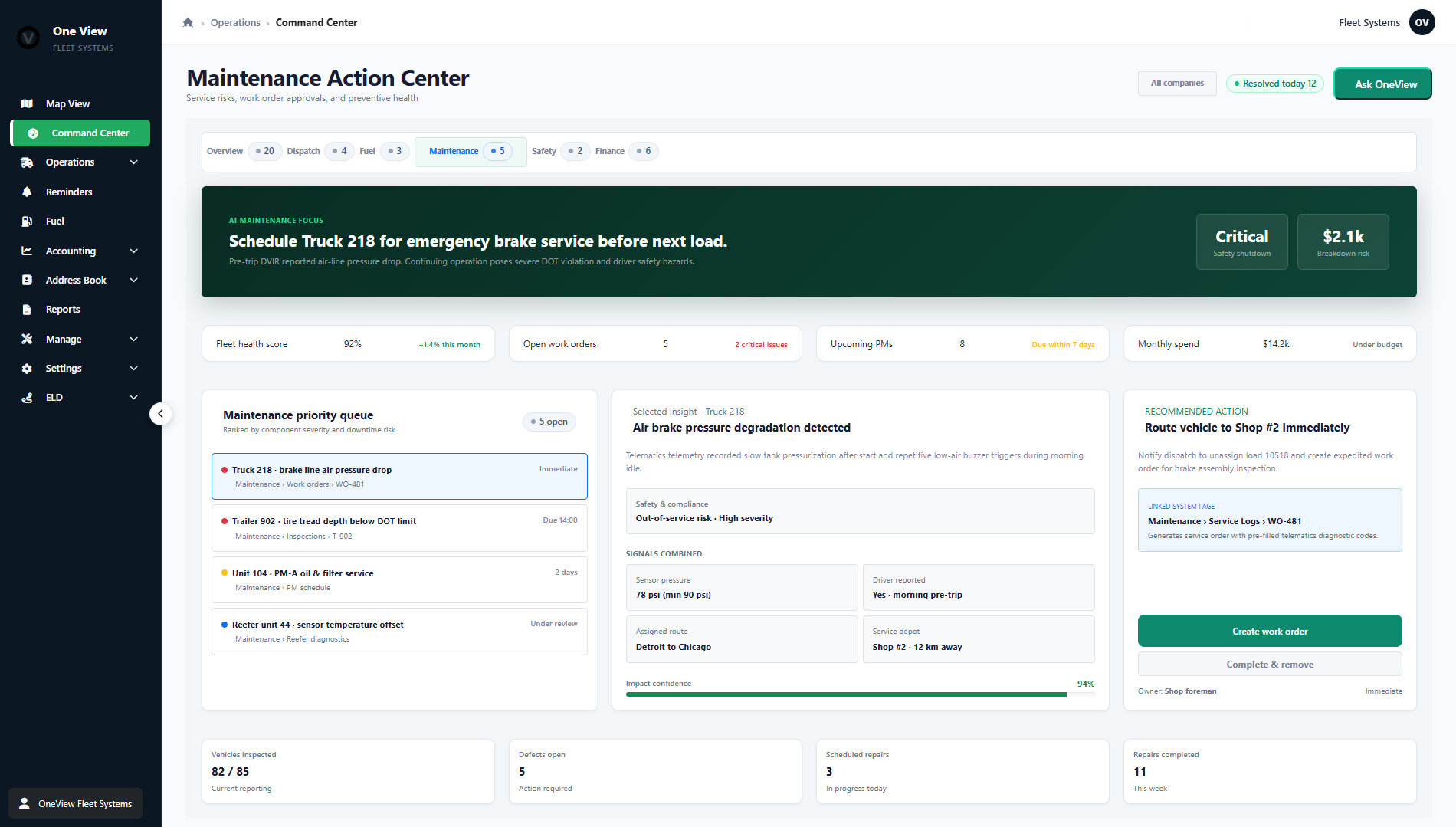This screenshot has width=1456, height=827.
Task: Click the Command Center gauge icon
Action: click(x=33, y=133)
